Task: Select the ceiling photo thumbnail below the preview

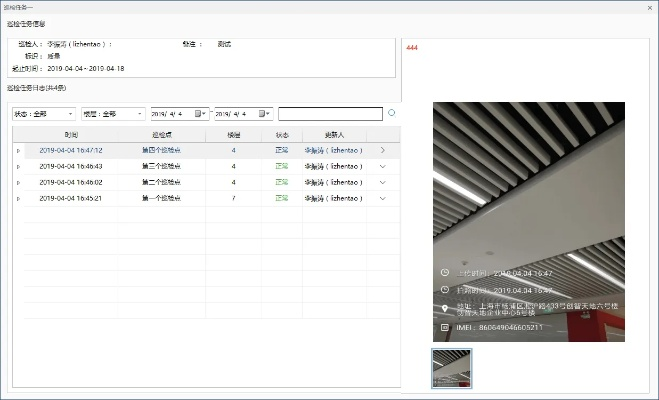Action: (451, 368)
